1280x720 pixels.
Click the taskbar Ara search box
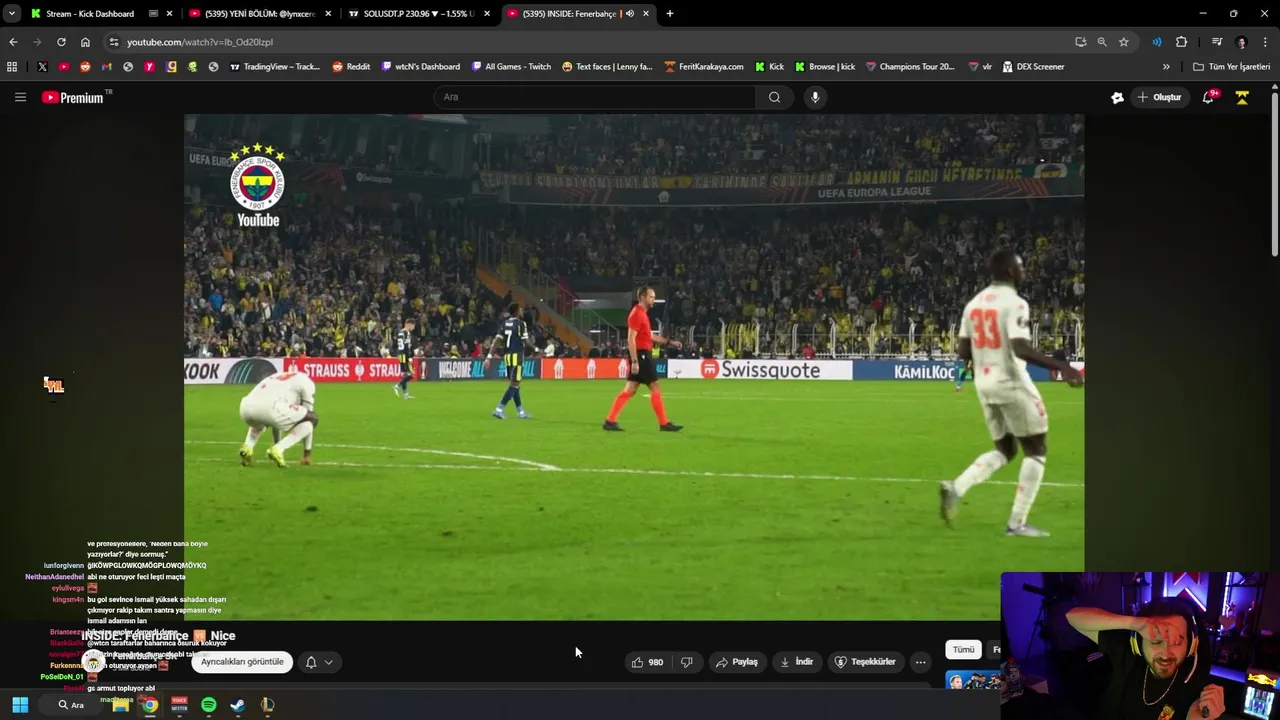click(71, 705)
